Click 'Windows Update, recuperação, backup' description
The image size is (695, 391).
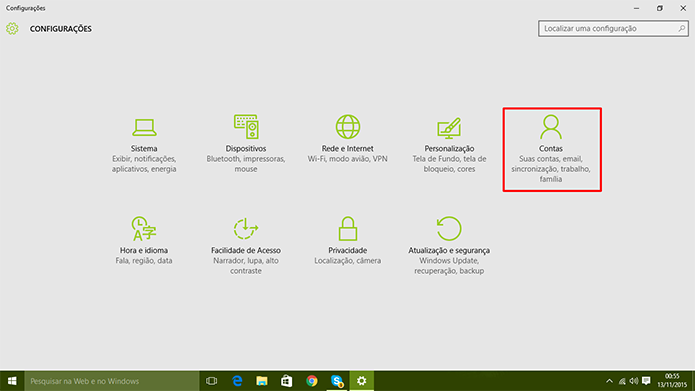(x=449, y=266)
